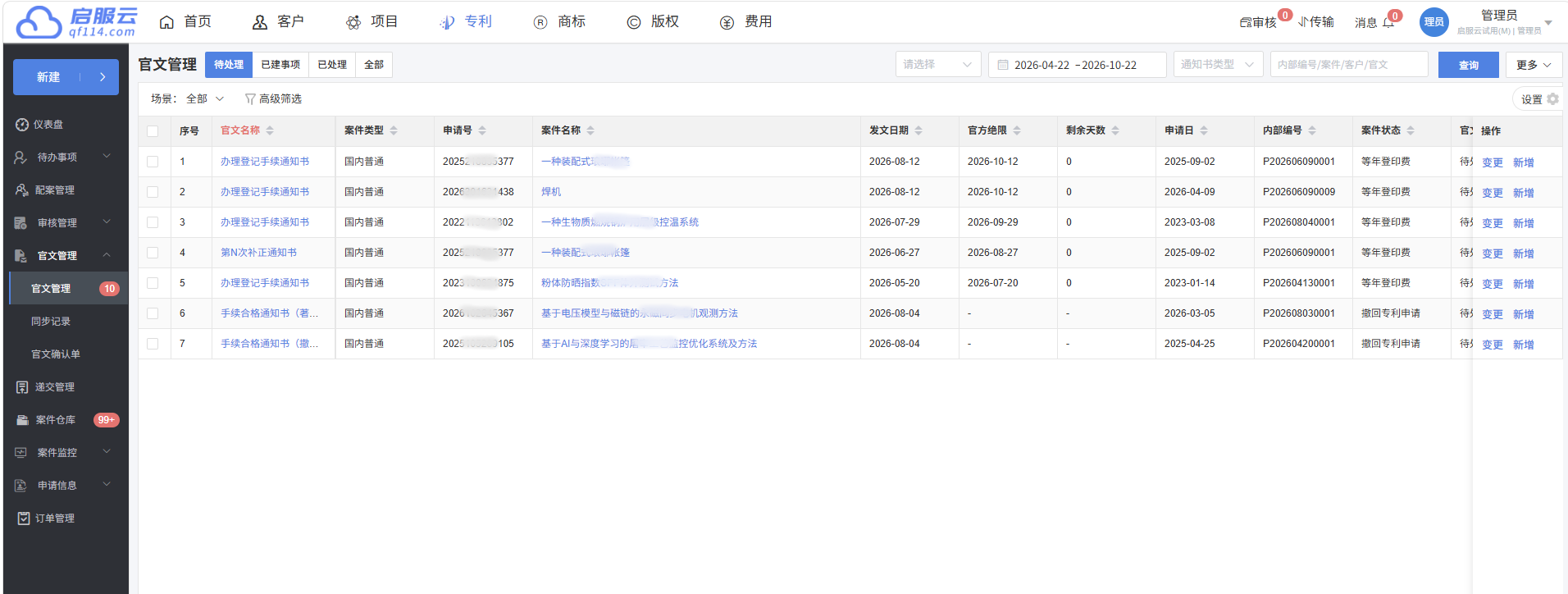Open 焊机 case name link
This screenshot has height=594, width=1568.
(x=551, y=192)
